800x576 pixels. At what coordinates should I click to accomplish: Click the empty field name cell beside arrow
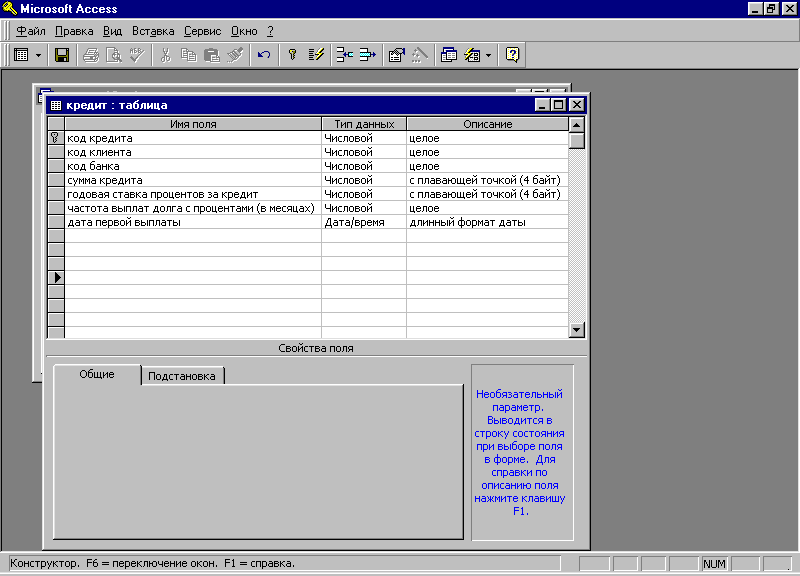coord(193,278)
